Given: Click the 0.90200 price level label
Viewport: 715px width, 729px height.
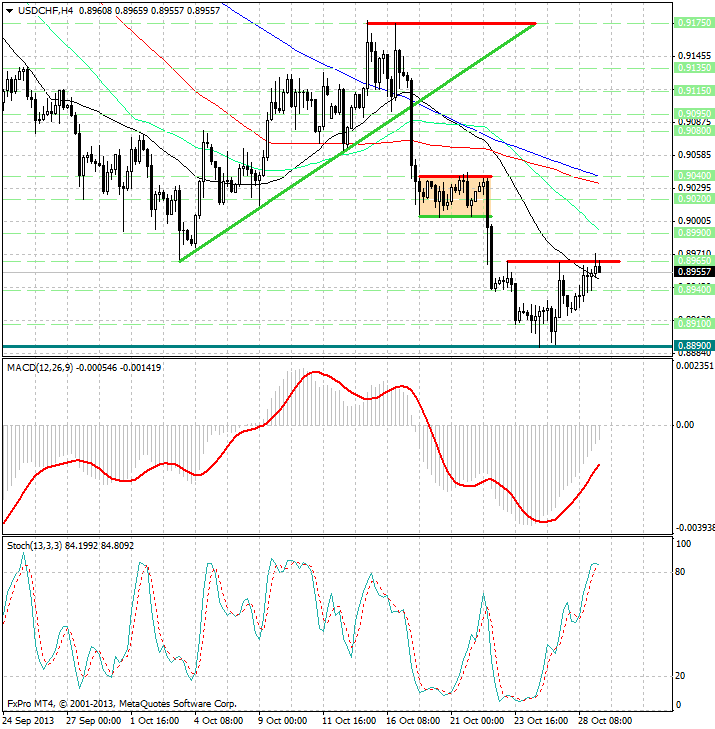Looking at the screenshot, I should coord(693,199).
